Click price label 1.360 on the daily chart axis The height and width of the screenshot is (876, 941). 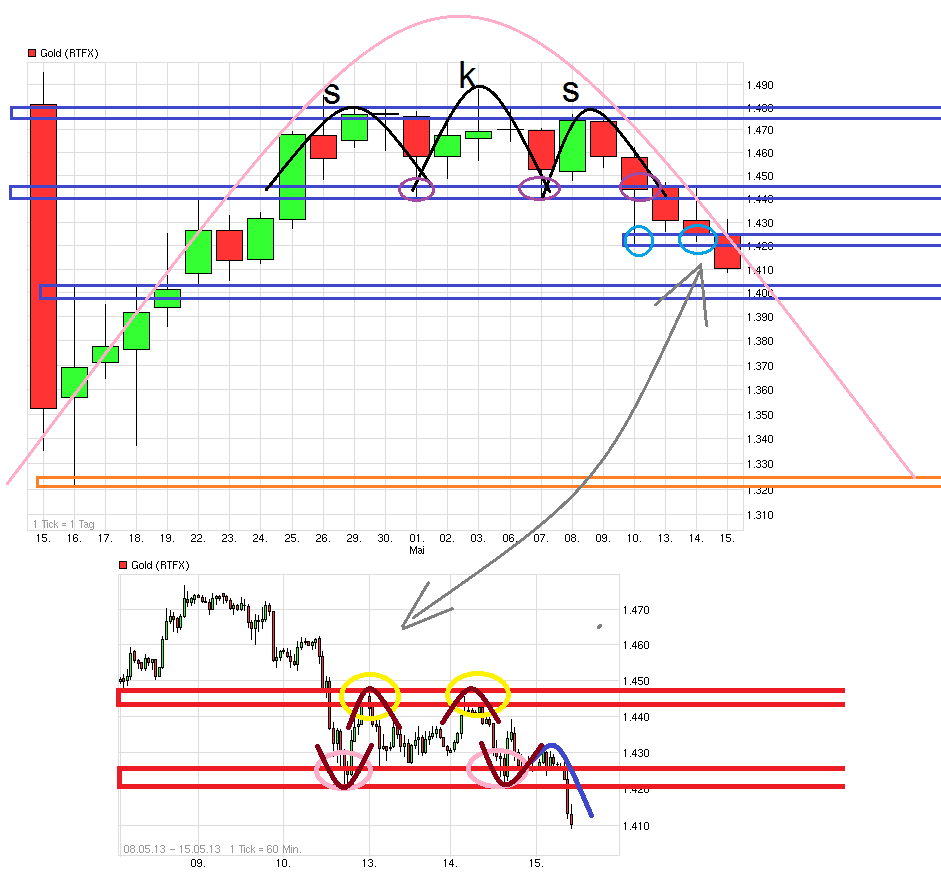[760, 390]
